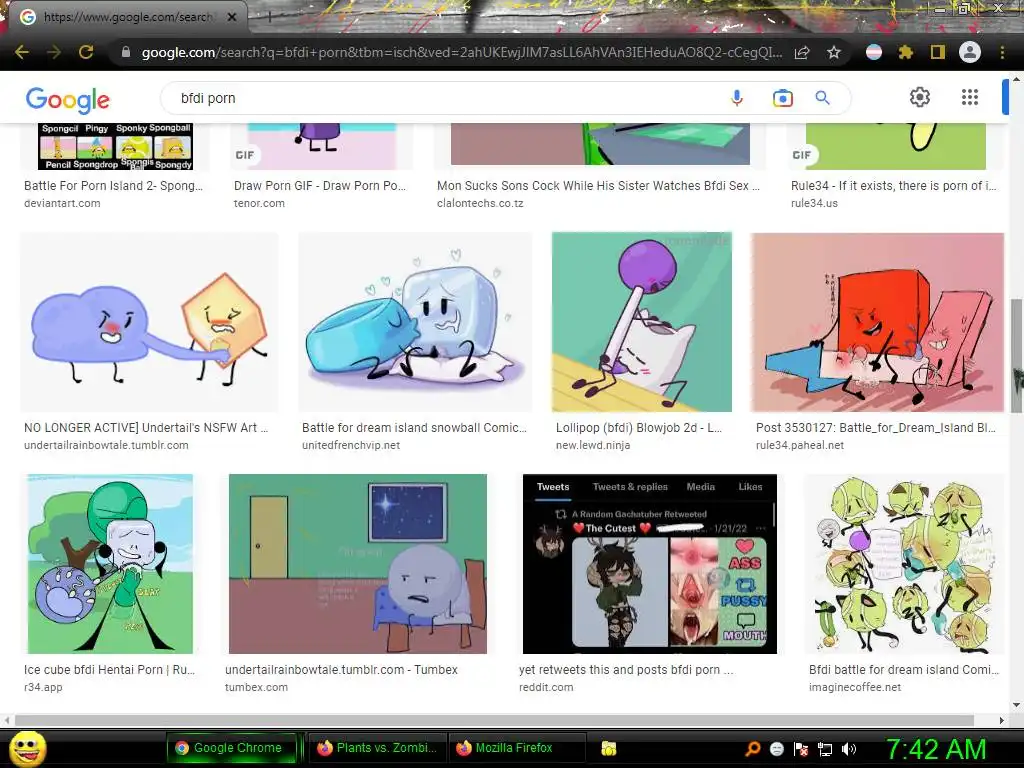The image size is (1024, 768).
Task: View site information via the padlock icon
Action: point(126,52)
